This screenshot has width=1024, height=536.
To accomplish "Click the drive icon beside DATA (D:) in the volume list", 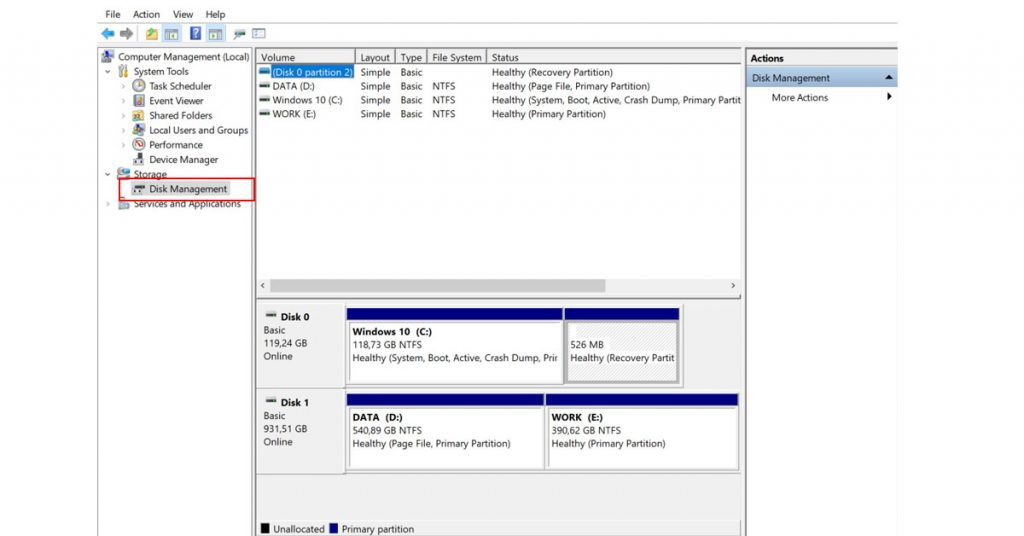I will pyautogui.click(x=264, y=86).
